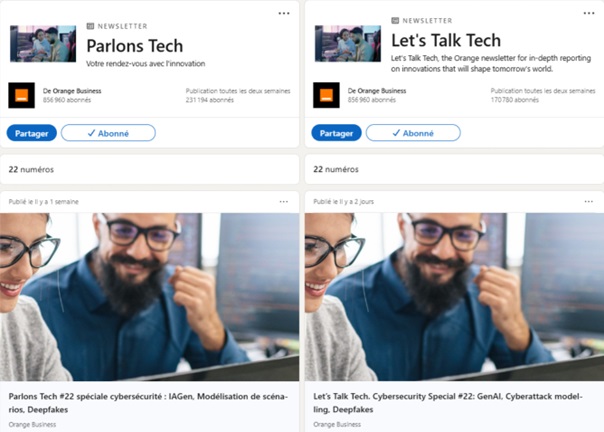The width and height of the screenshot is (604, 432).
Task: Click Let's Talk Tech description about in-depth reporting
Action: pos(491,64)
